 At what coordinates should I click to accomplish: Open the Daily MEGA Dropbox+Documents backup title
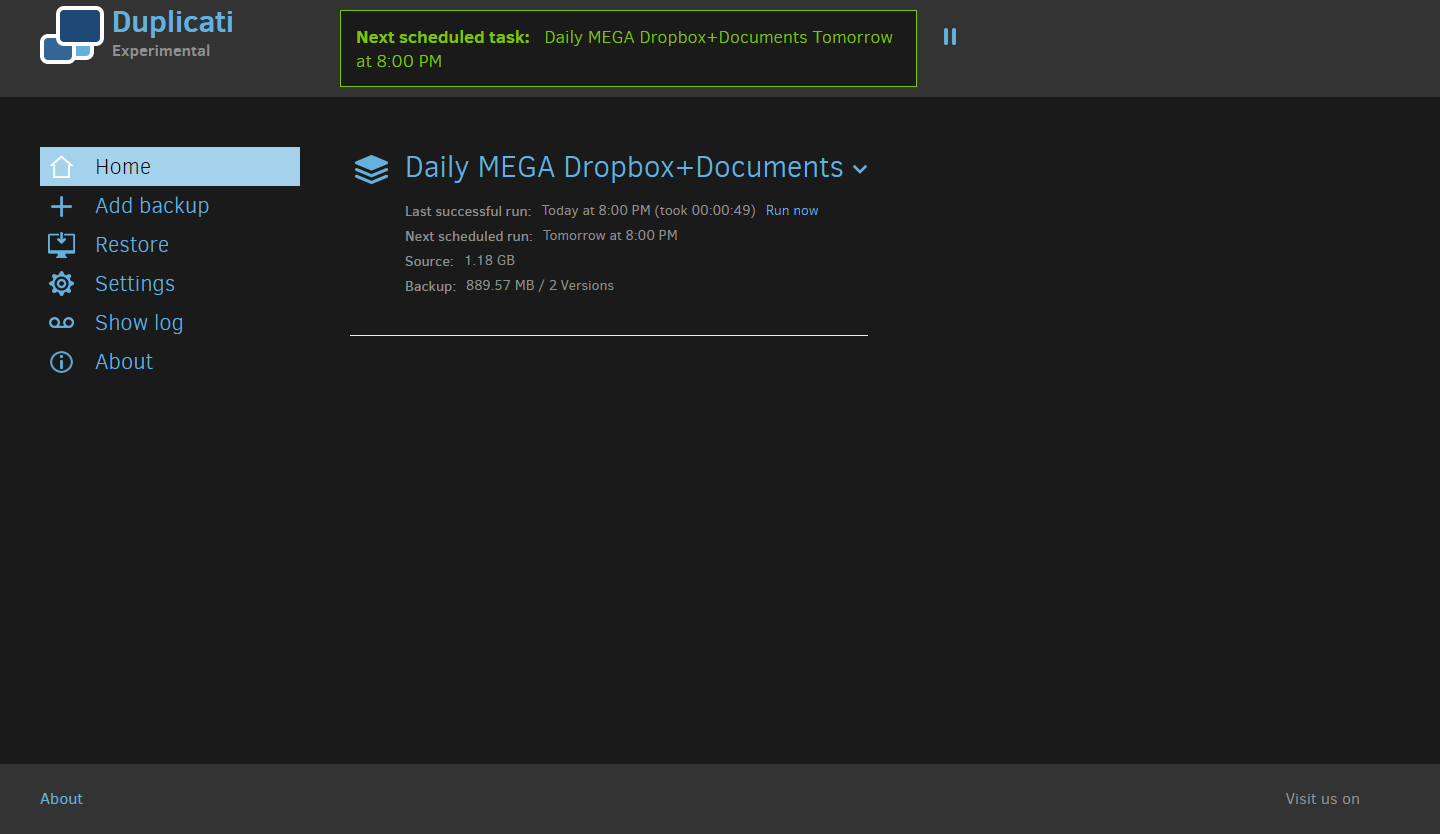(624, 167)
